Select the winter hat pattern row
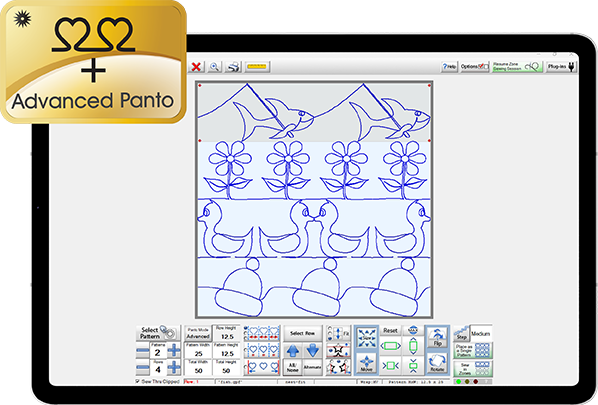Screen dimensions: 598x405 tap(314, 287)
